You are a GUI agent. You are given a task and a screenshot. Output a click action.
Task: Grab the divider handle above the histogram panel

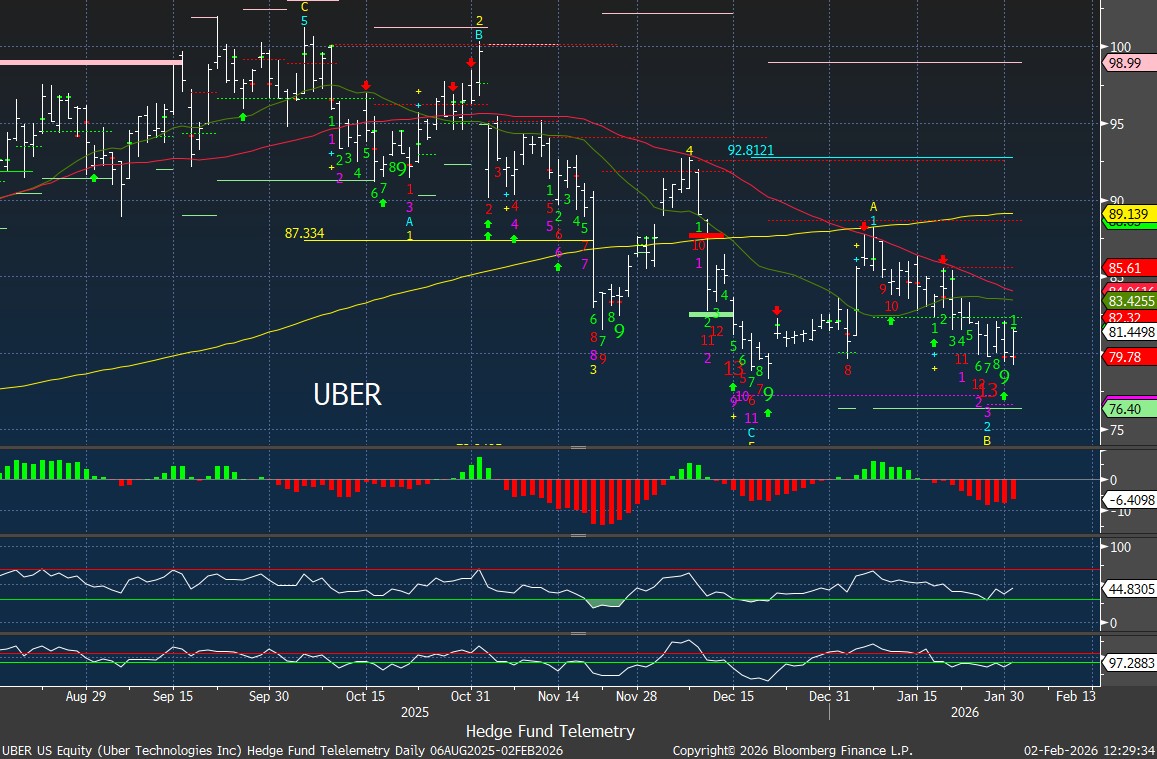[578, 449]
